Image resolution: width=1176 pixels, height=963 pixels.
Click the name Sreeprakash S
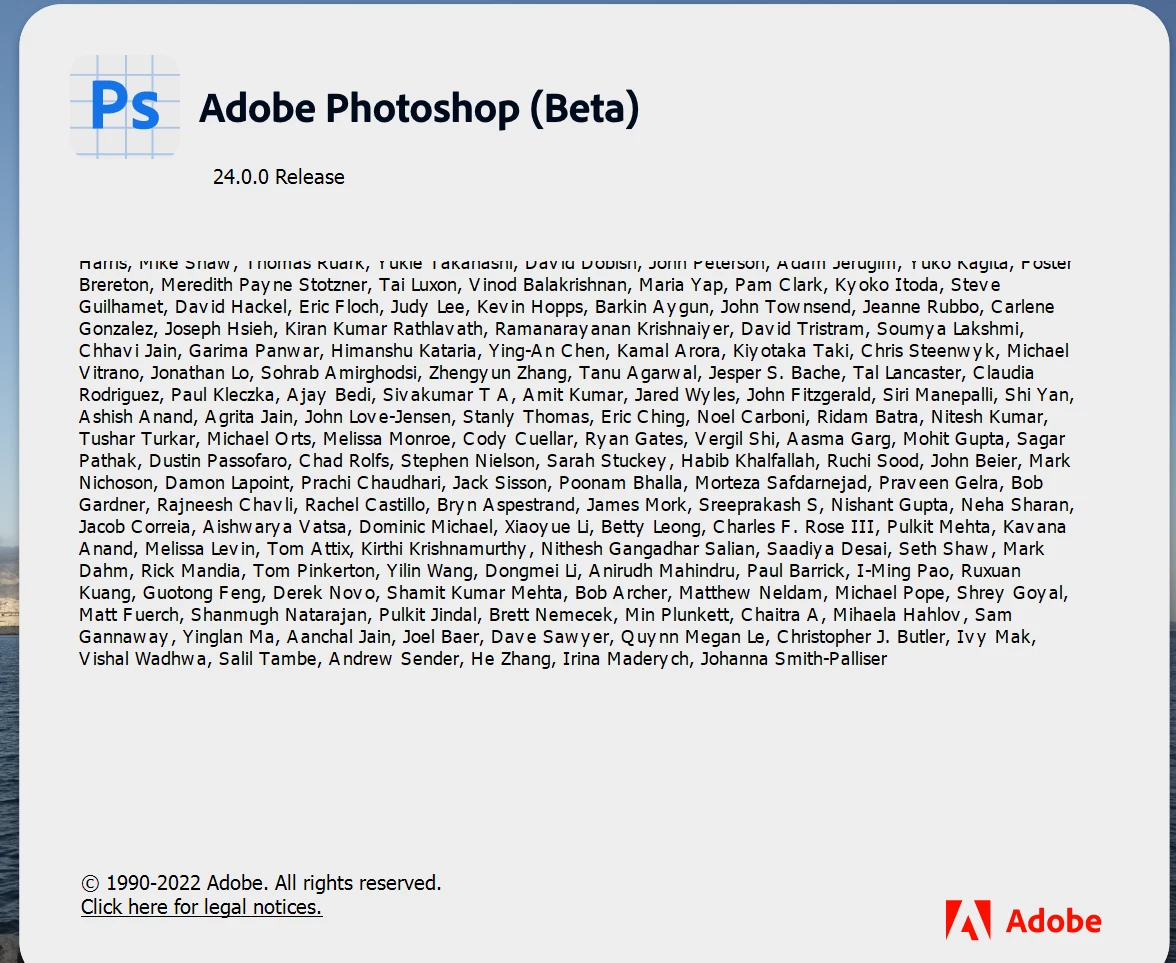click(758, 505)
